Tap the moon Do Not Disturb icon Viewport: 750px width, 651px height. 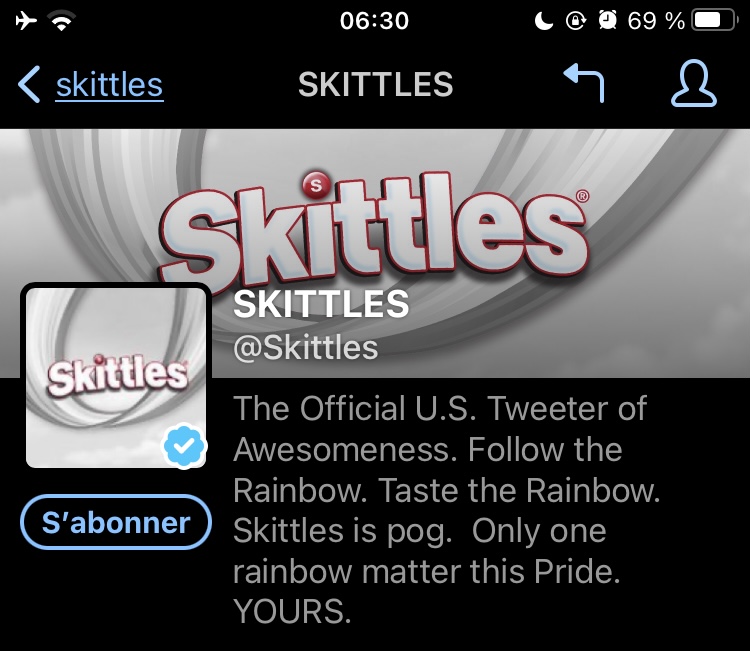click(543, 21)
